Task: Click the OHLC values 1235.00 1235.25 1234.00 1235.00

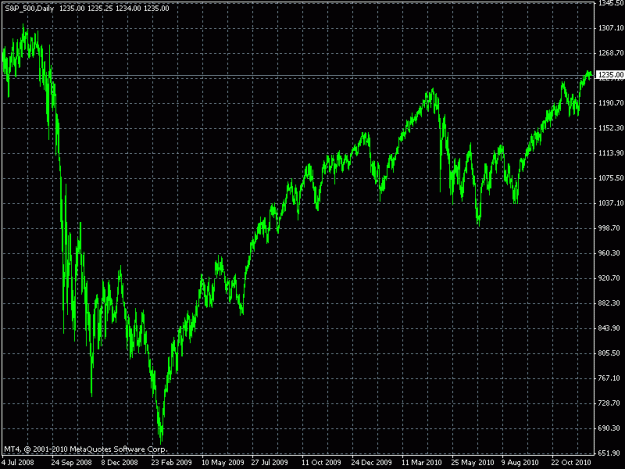Action: point(114,8)
